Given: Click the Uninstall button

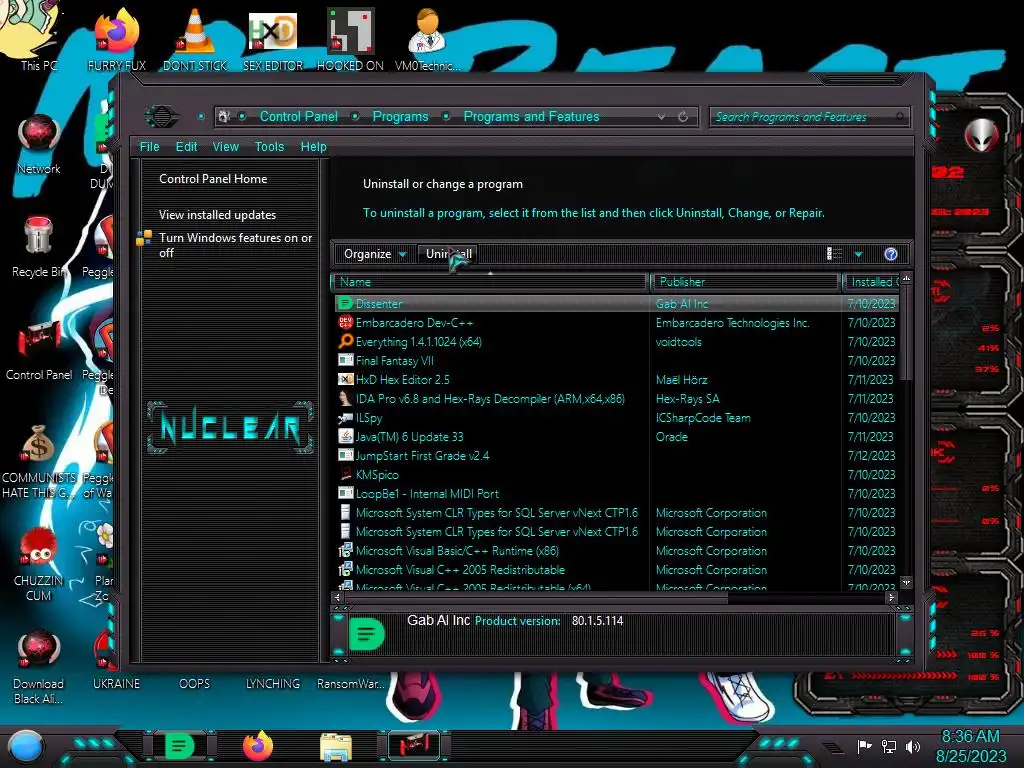Looking at the screenshot, I should coord(449,254).
